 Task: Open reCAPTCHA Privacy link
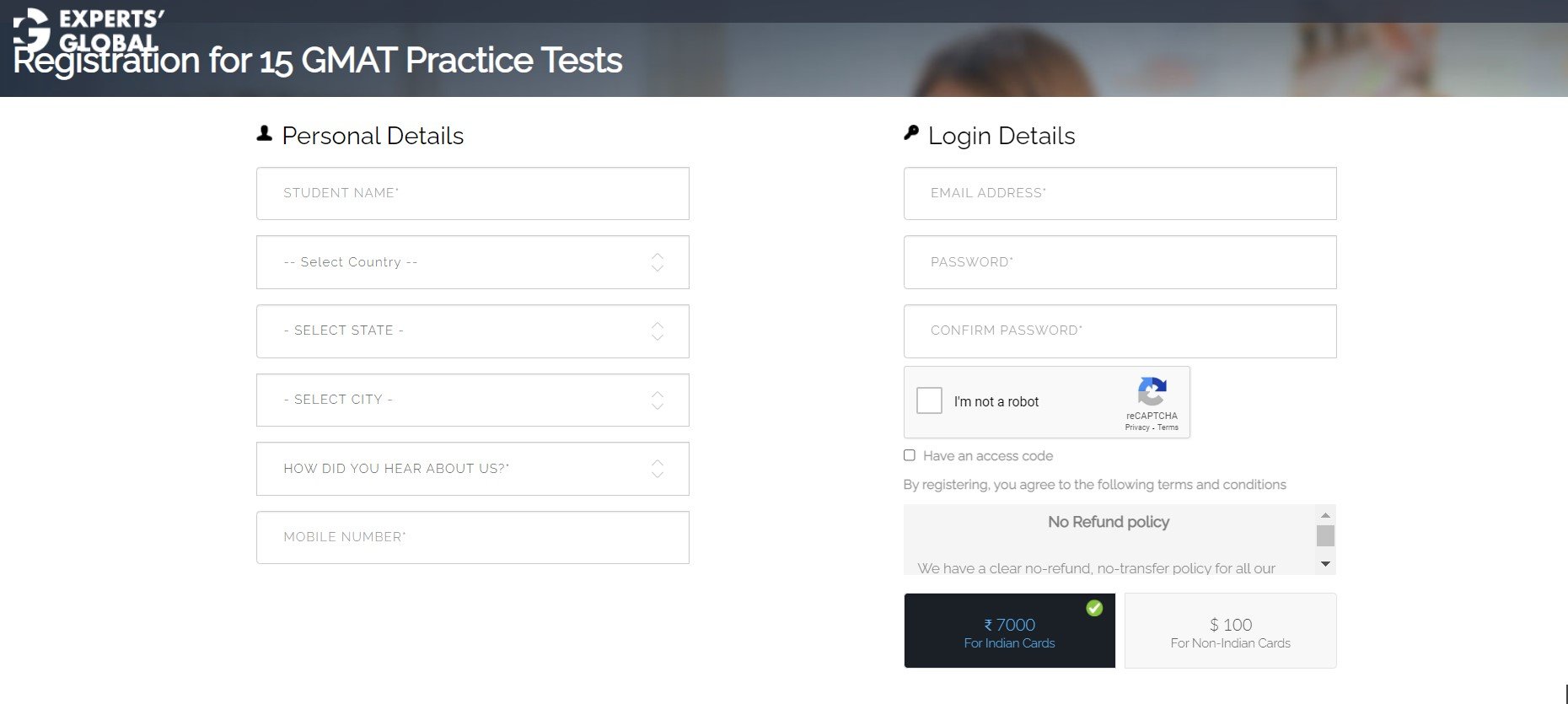[1138, 427]
